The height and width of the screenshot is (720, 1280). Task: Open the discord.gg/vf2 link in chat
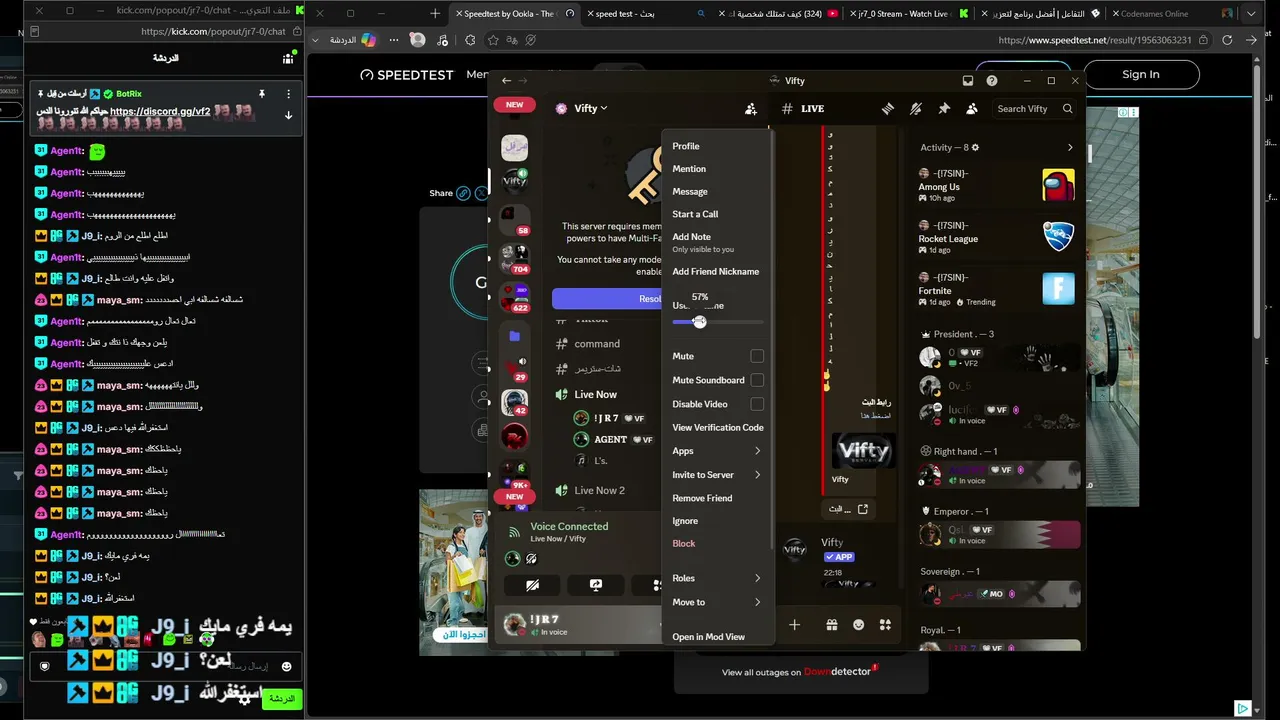pyautogui.click(x=160, y=112)
